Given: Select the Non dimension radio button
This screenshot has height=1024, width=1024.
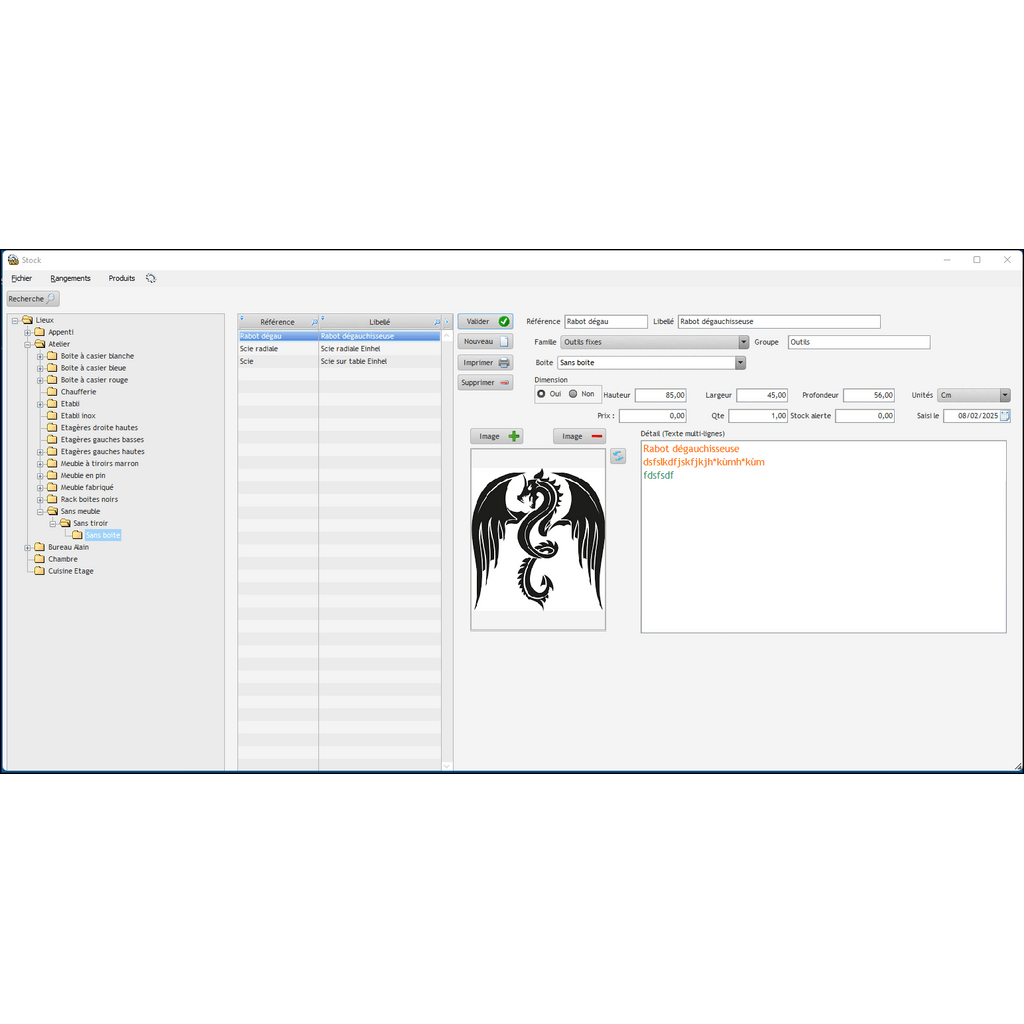Looking at the screenshot, I should pos(573,394).
